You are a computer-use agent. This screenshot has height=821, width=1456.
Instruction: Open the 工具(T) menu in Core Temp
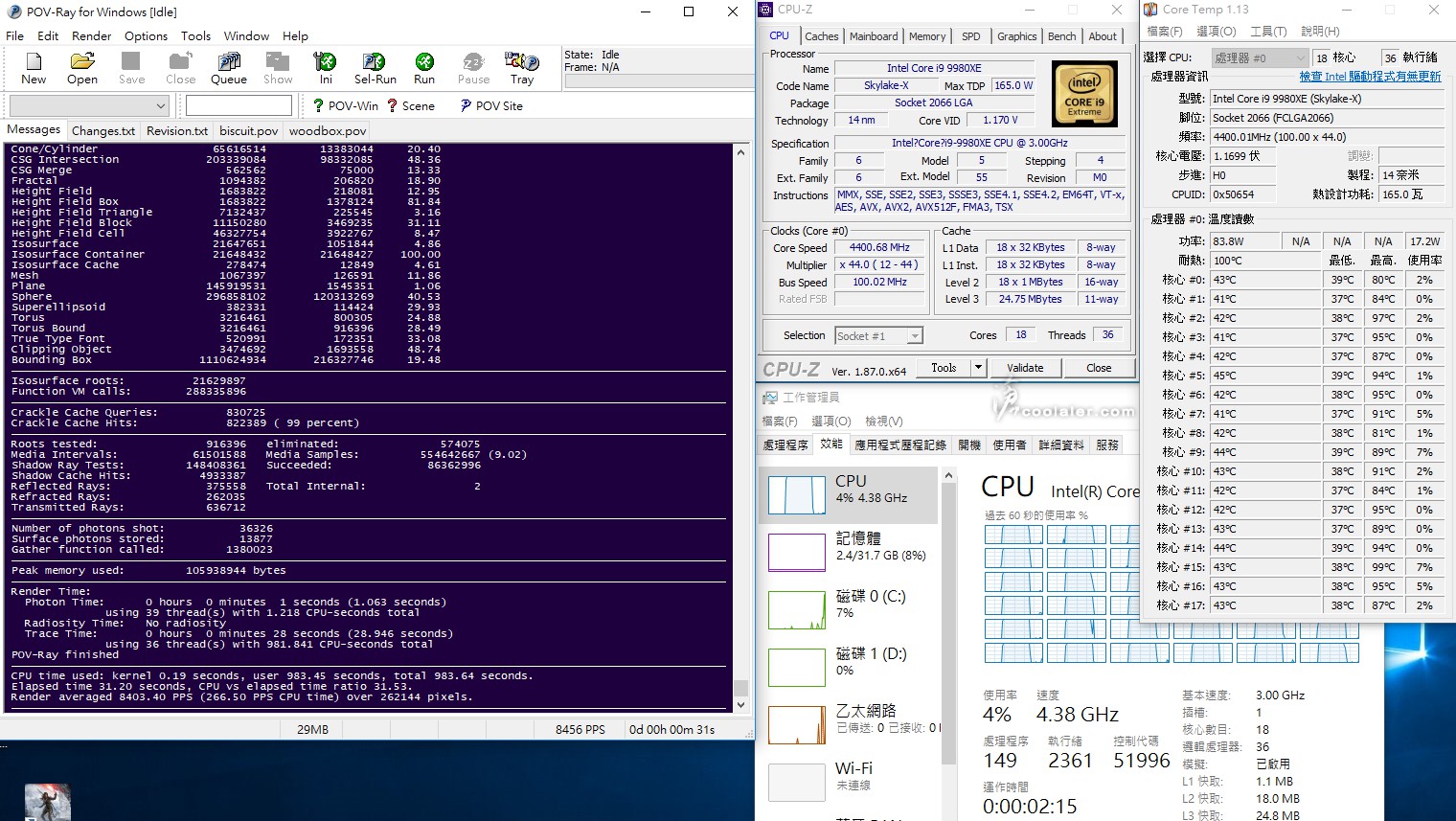pos(1268,32)
